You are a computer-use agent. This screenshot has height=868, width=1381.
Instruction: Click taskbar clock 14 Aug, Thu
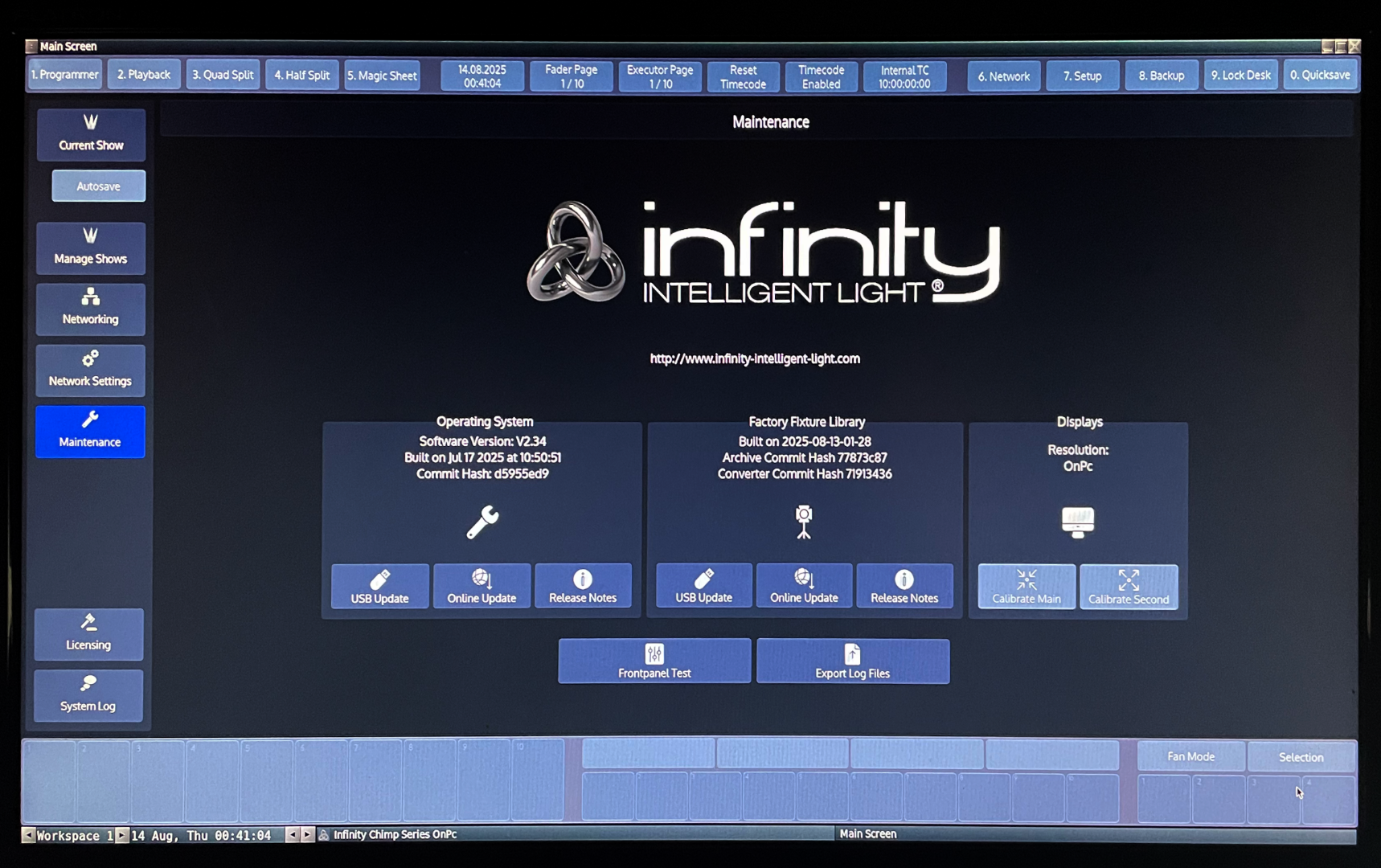[x=201, y=836]
